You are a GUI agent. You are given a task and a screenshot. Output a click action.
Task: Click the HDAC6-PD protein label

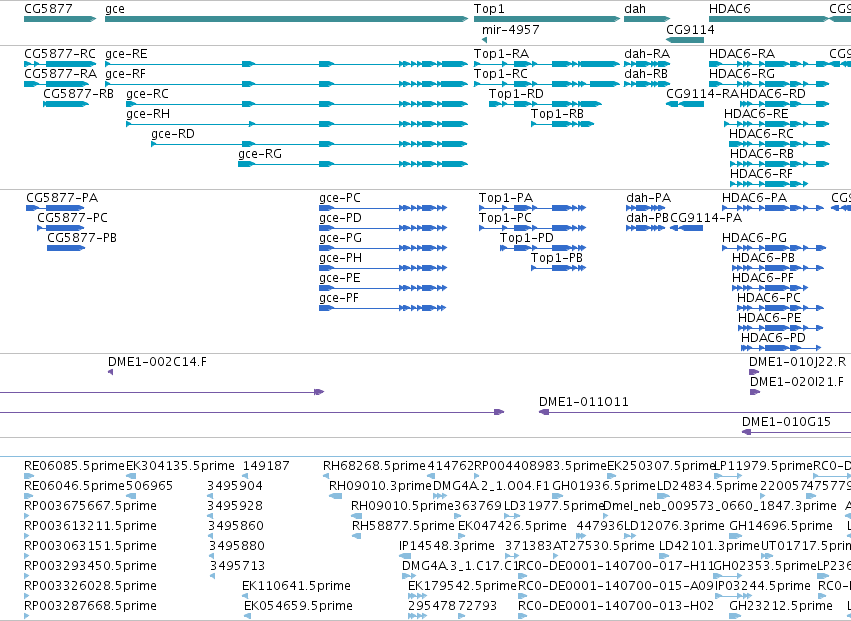click(x=773, y=338)
